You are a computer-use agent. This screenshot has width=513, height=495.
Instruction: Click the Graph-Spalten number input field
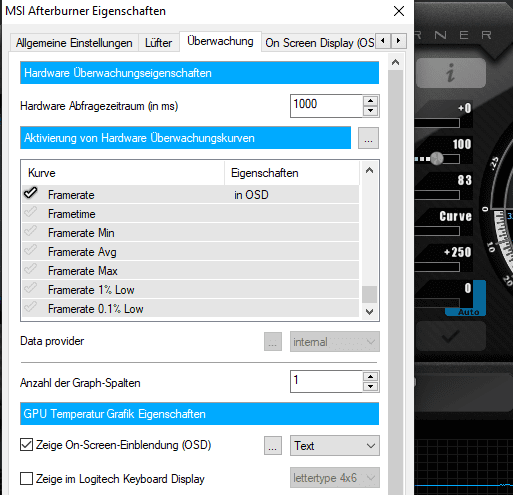pos(326,382)
